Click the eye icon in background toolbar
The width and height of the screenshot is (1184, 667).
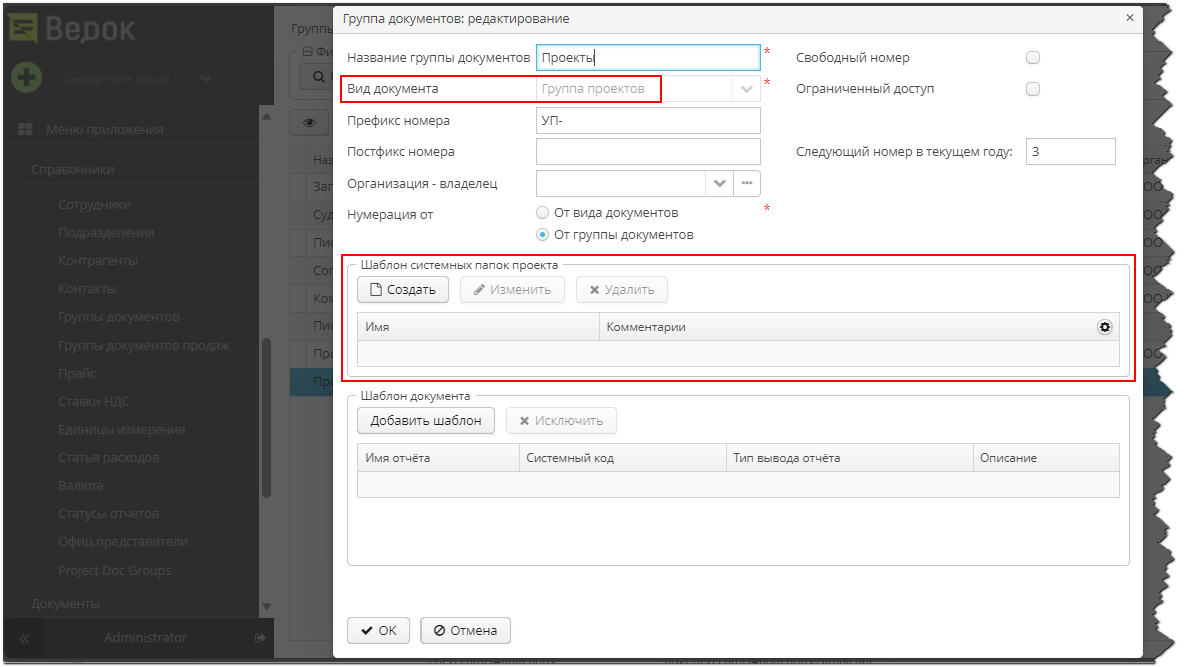tap(310, 123)
